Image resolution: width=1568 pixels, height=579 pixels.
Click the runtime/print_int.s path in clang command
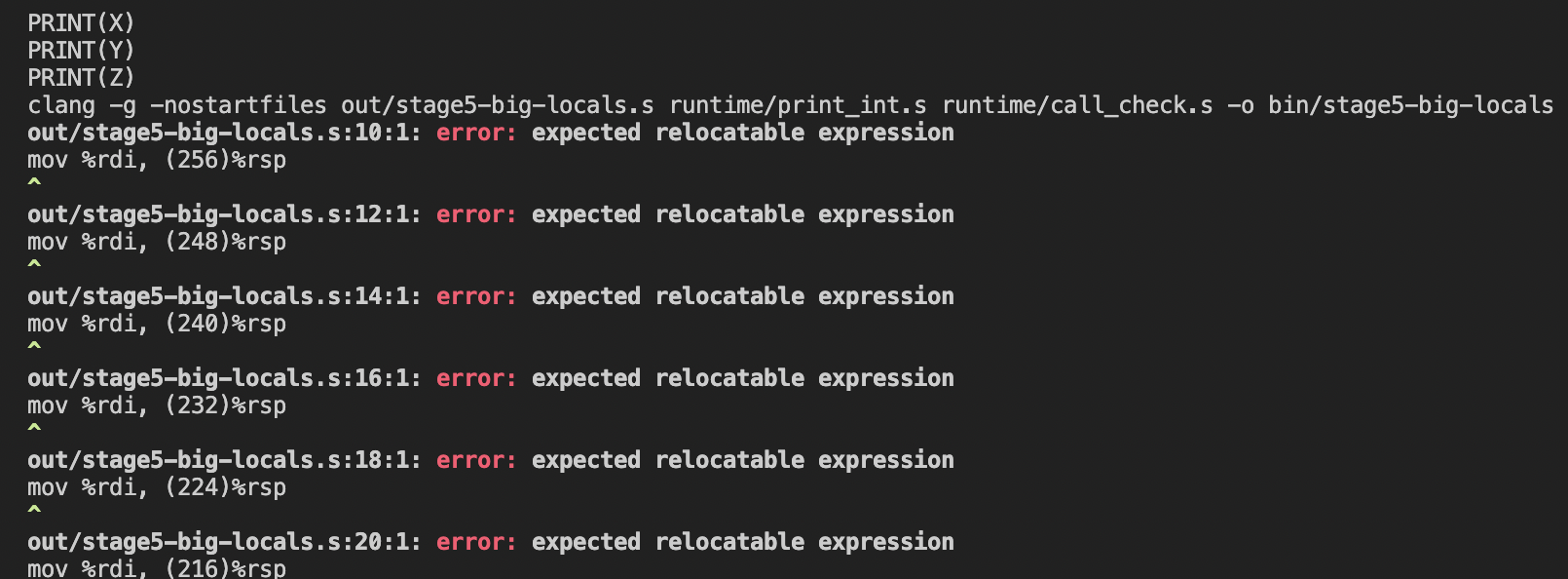click(798, 105)
